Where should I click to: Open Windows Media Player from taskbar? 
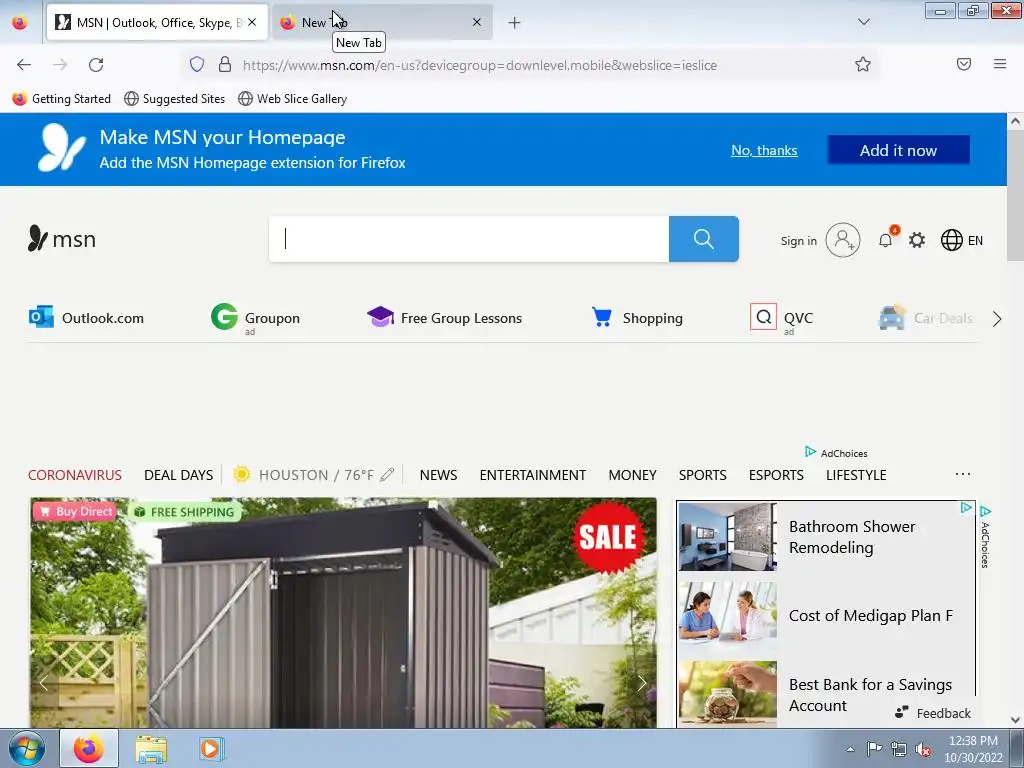coord(212,748)
